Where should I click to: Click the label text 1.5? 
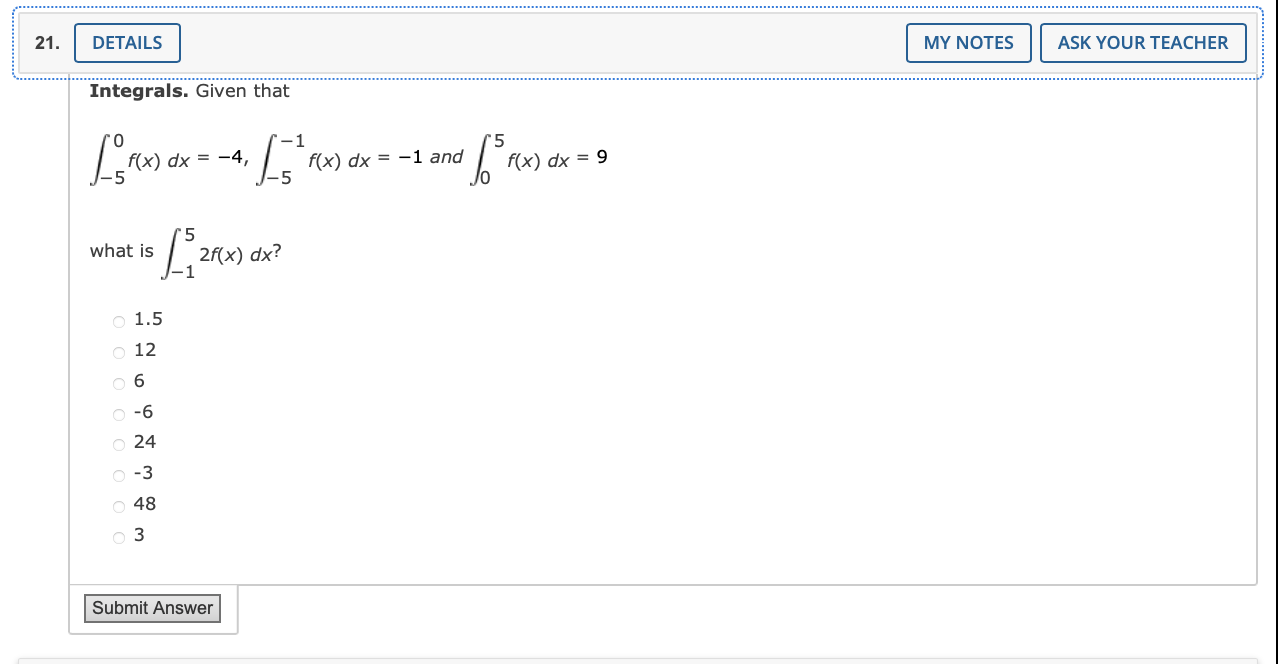[x=148, y=320]
